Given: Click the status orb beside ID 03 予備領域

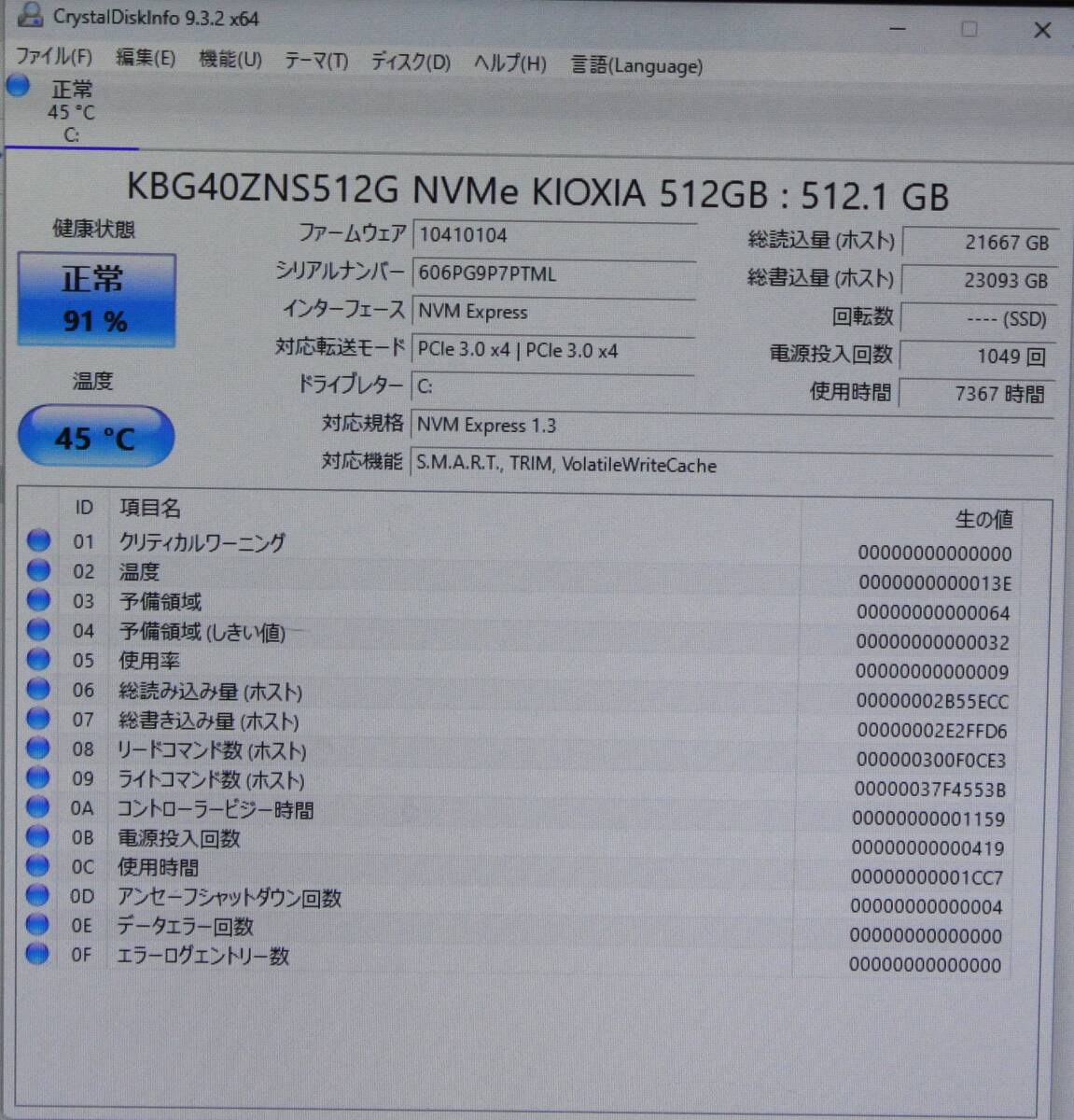Looking at the screenshot, I should 38,600.
